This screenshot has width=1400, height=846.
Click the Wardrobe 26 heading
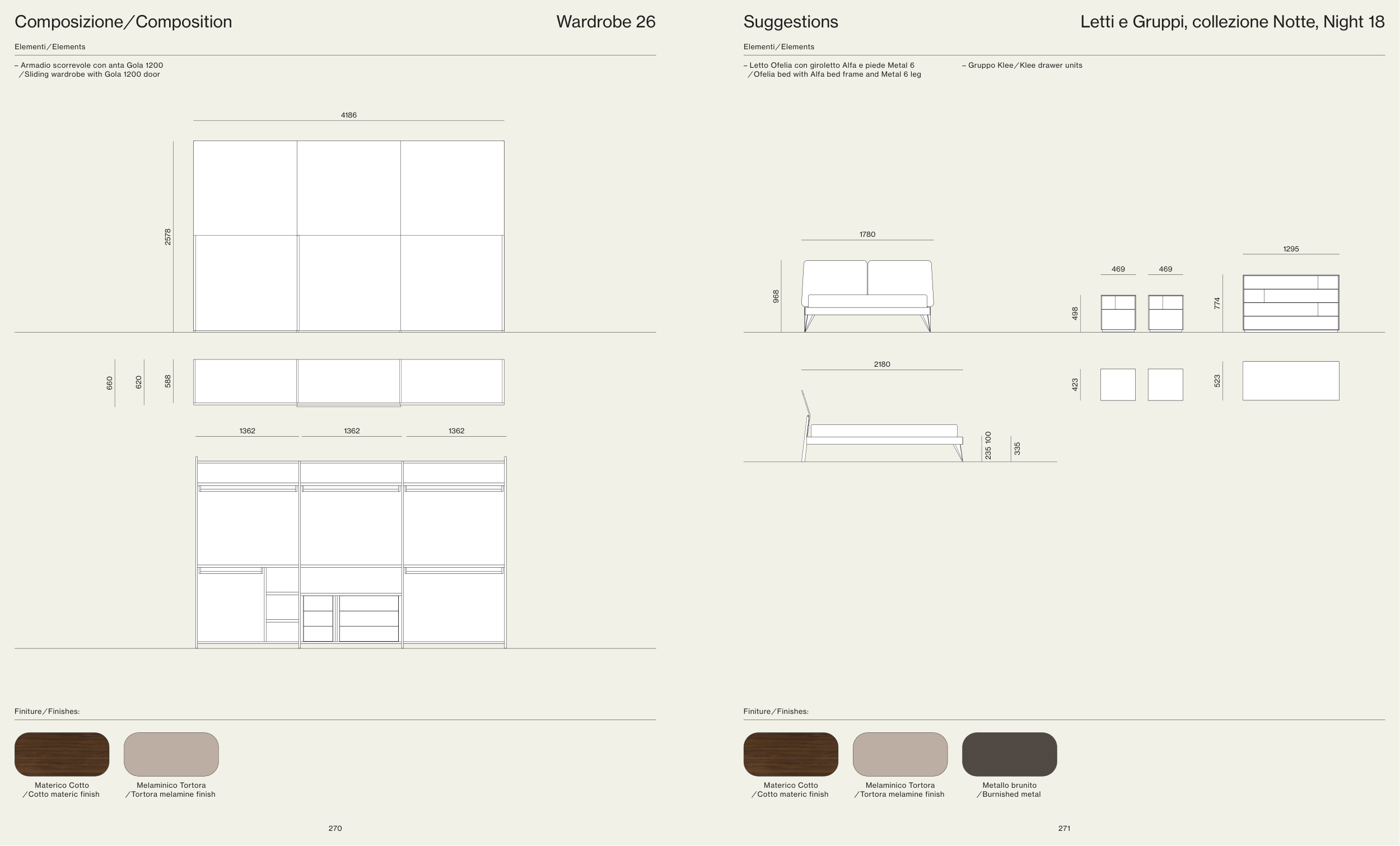[x=605, y=22]
